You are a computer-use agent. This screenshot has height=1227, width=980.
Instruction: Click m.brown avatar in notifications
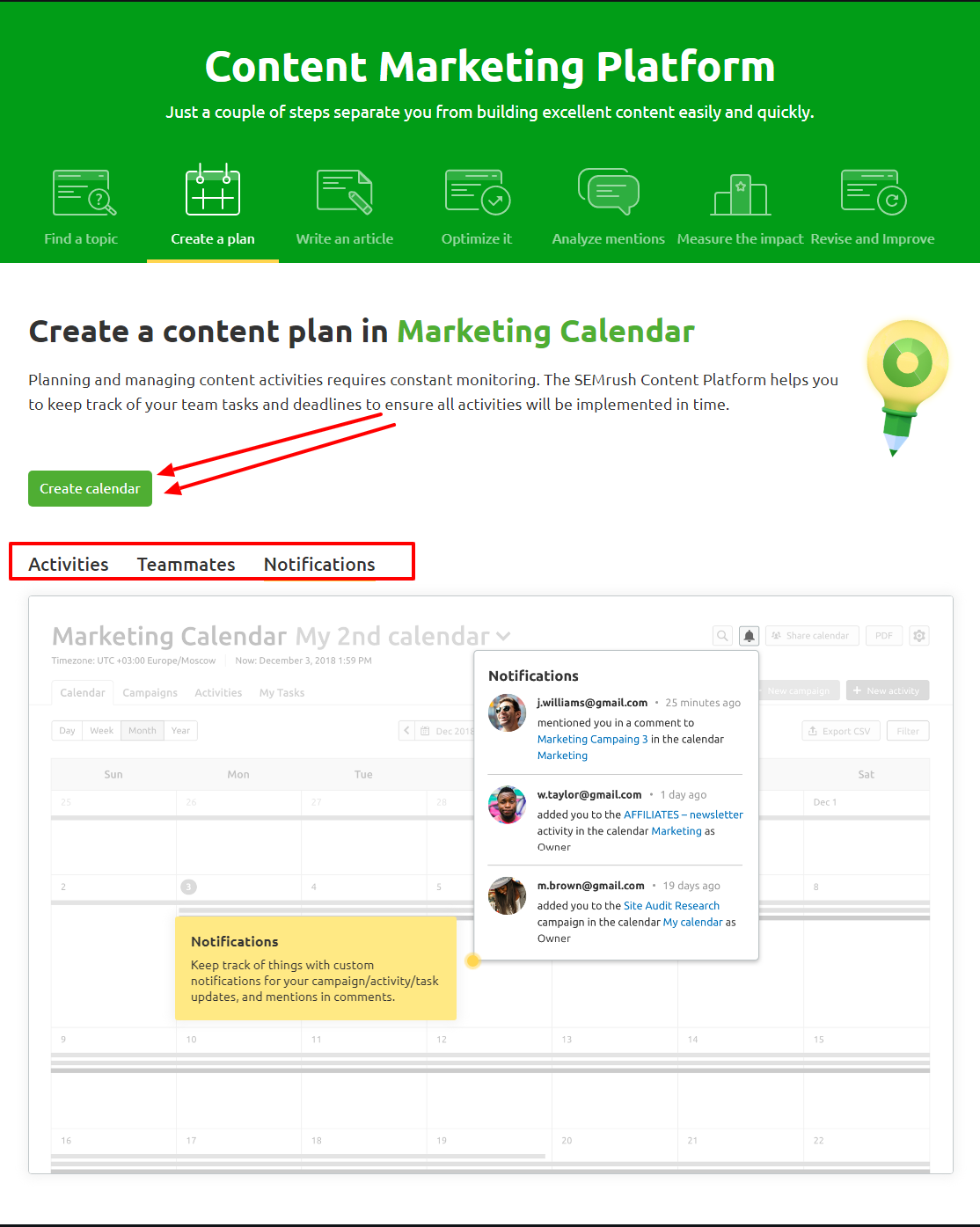(507, 895)
